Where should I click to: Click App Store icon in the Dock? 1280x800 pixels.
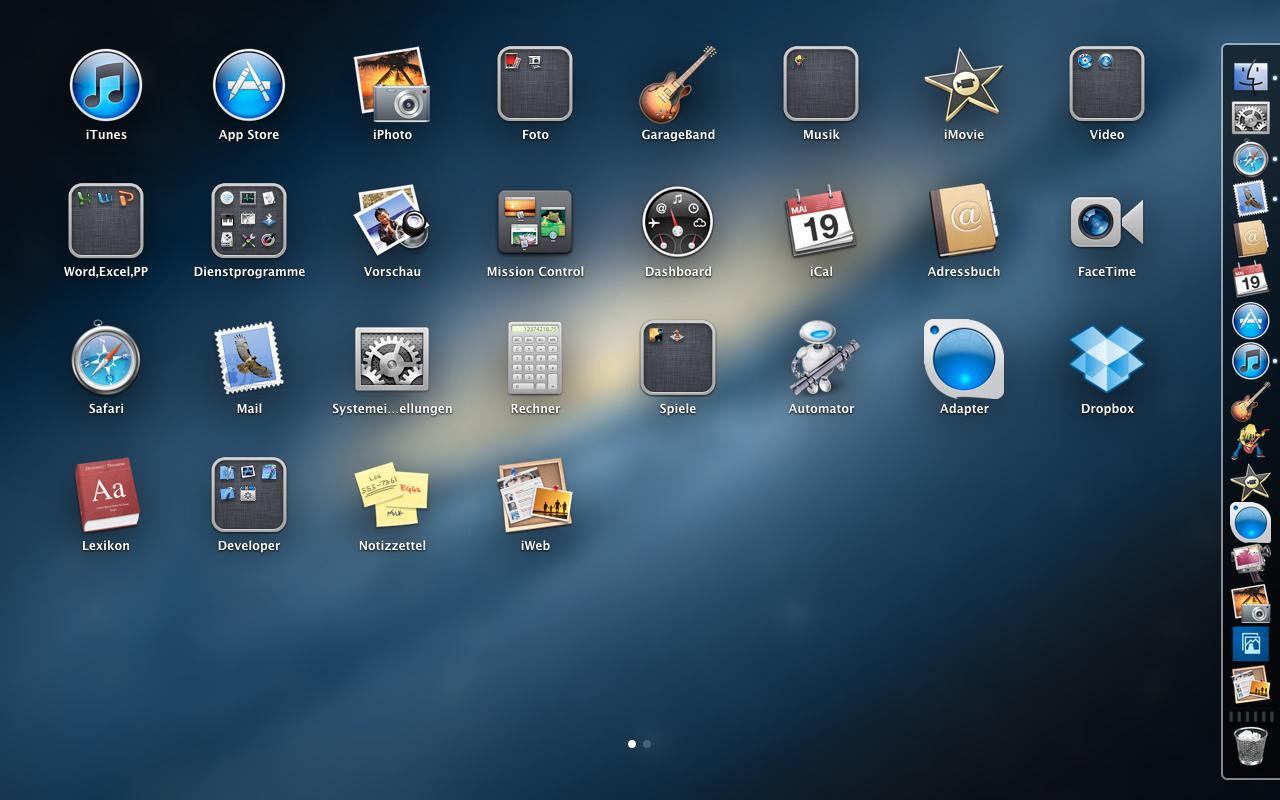1250,321
